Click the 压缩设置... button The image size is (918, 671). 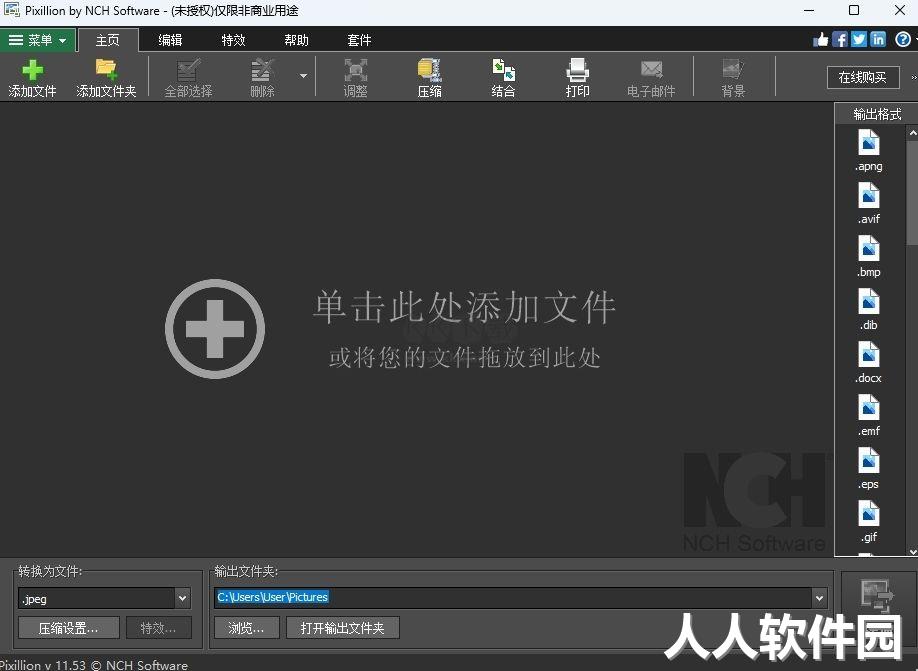click(68, 628)
